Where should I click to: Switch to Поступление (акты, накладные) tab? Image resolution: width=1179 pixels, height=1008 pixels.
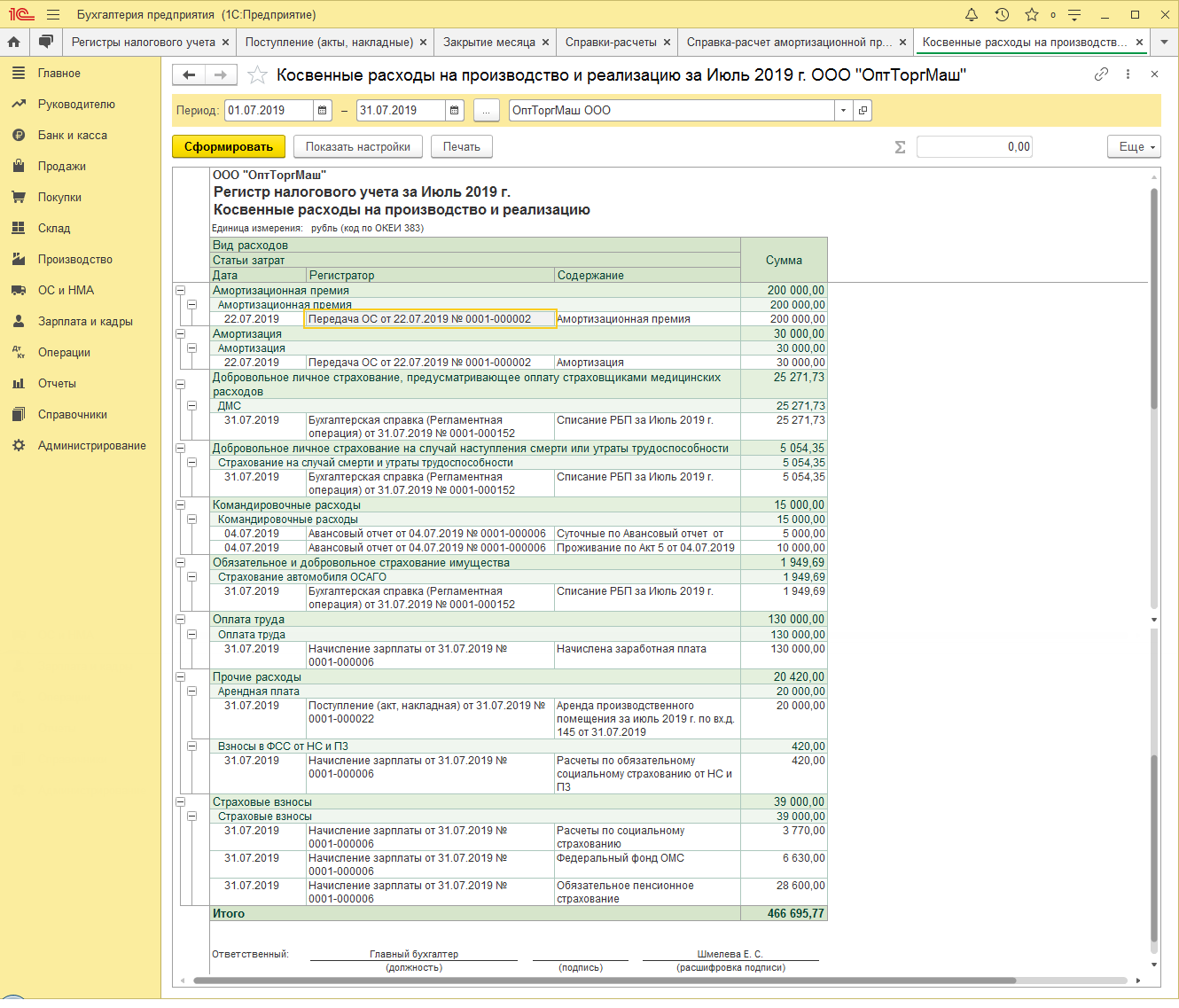click(329, 42)
